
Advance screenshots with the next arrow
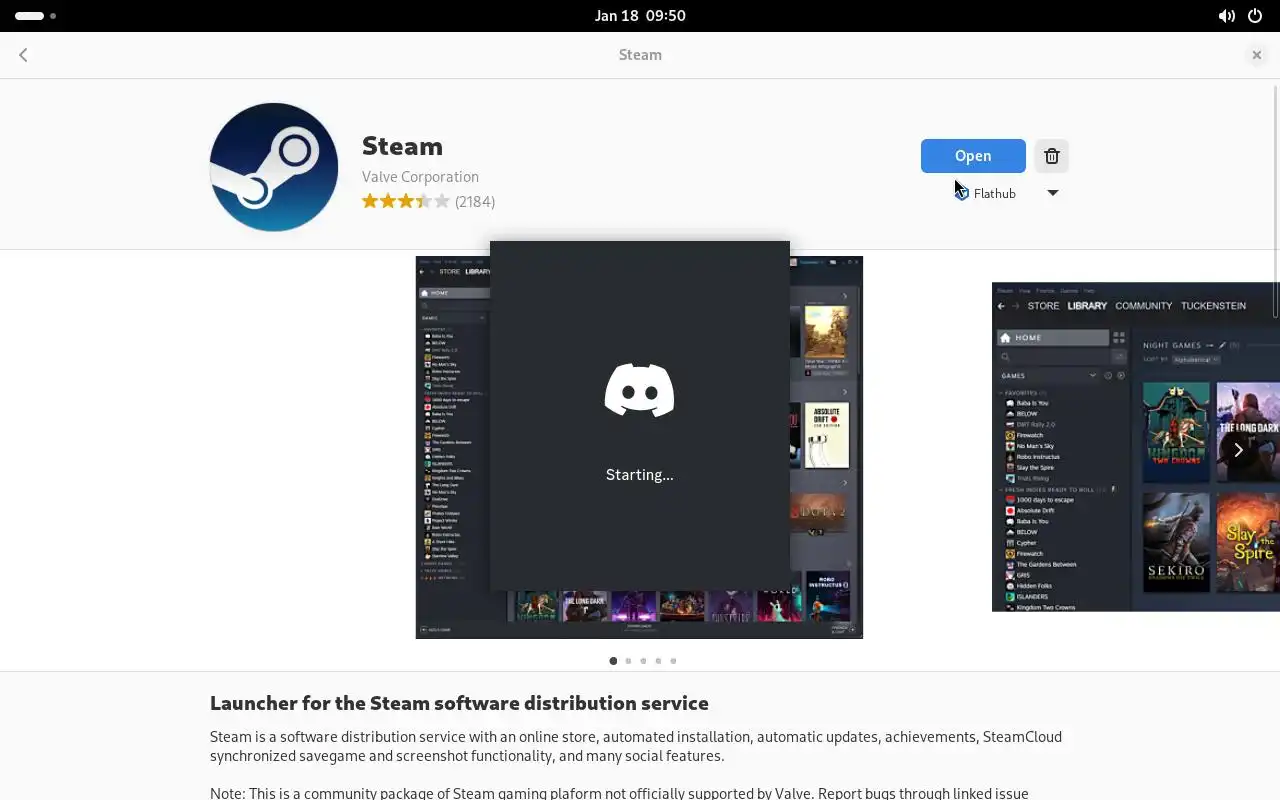pos(1238,450)
